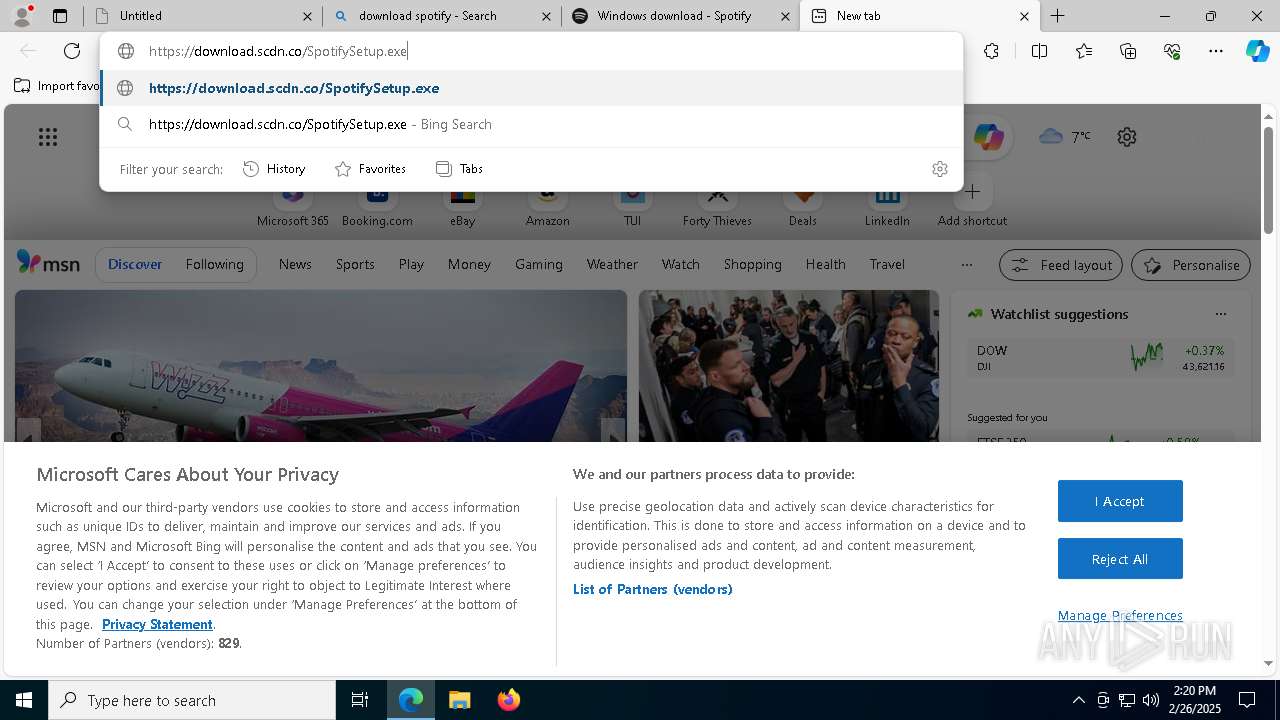
Task: Open the Collections toolbar icon
Action: tap(1128, 51)
